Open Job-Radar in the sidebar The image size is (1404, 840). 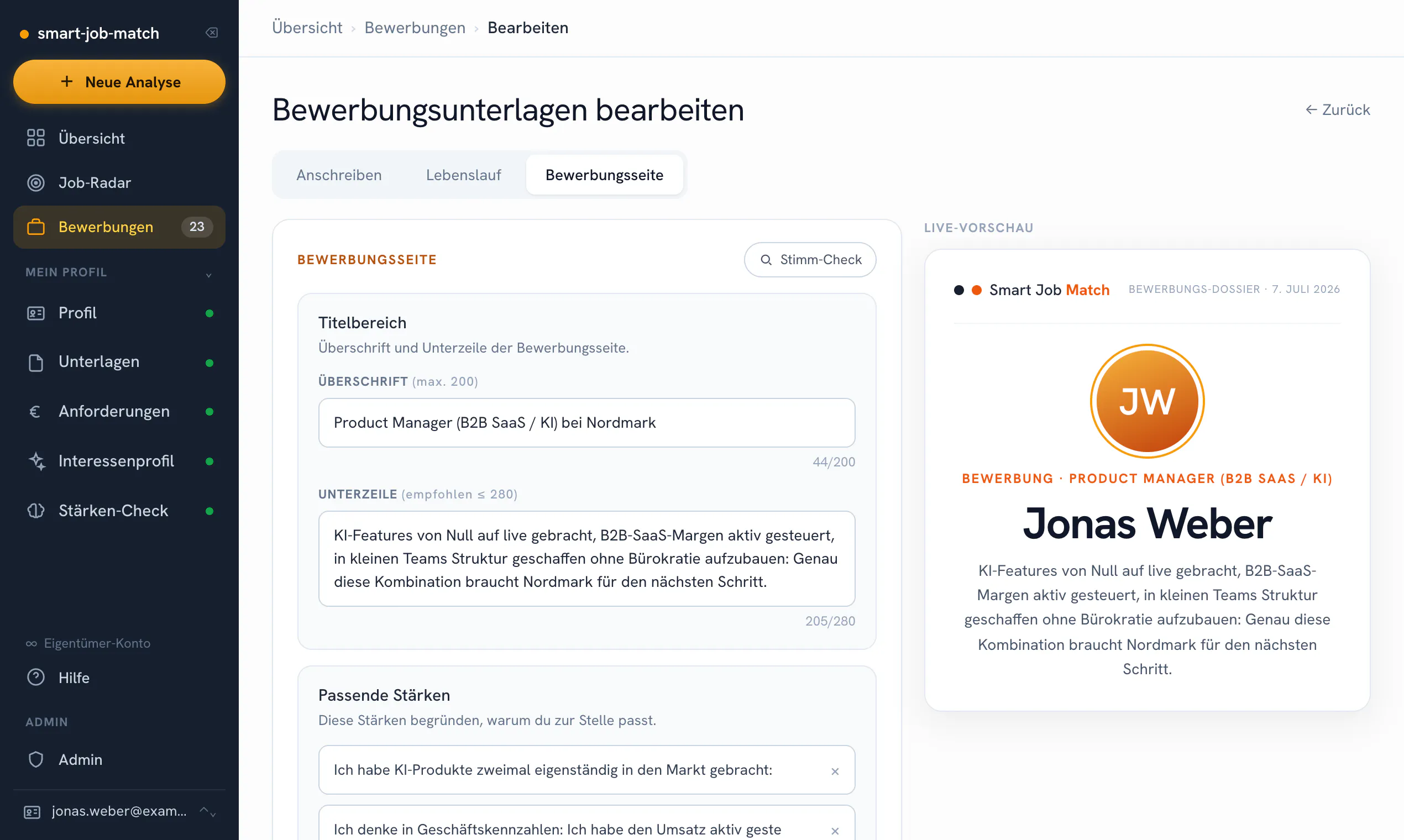(x=119, y=182)
